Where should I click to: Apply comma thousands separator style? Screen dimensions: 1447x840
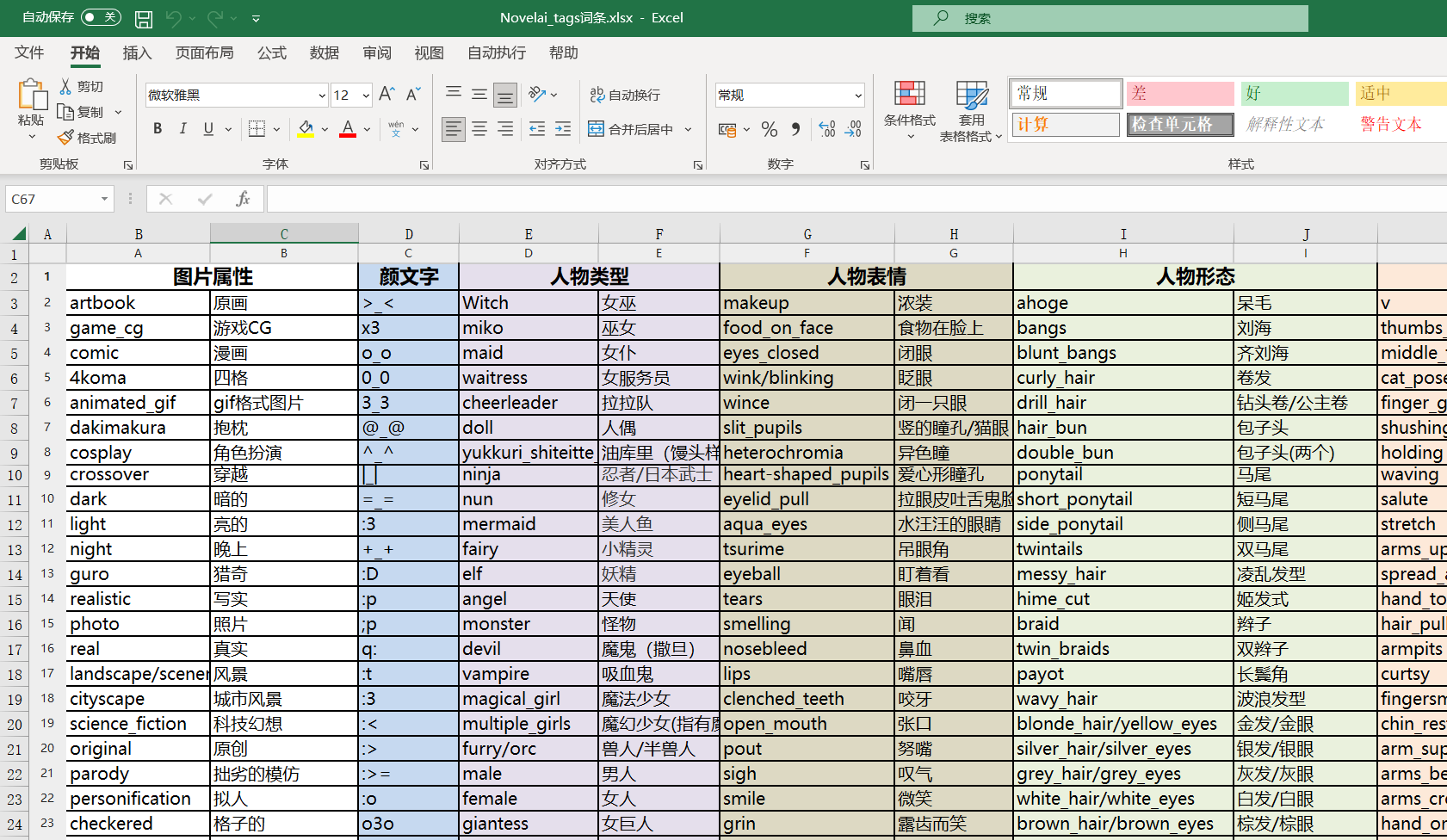point(795,129)
